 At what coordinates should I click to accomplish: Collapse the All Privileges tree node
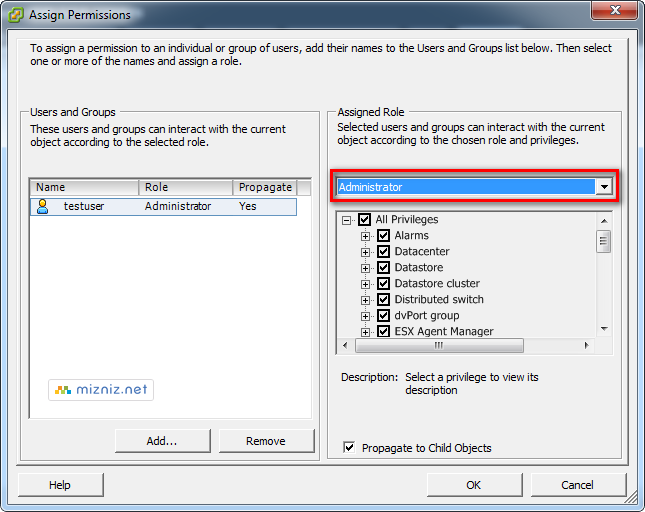coord(346,220)
